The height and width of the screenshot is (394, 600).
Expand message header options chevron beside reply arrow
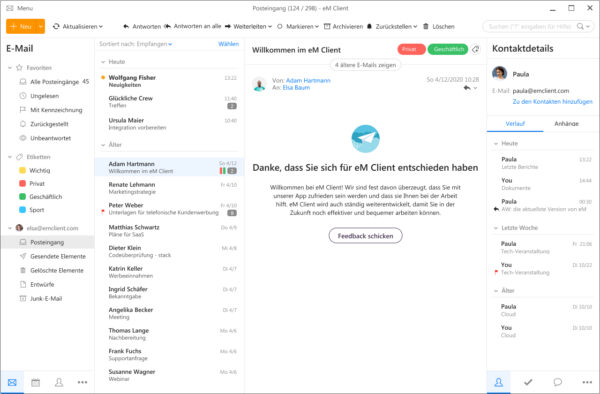pyautogui.click(x=476, y=88)
